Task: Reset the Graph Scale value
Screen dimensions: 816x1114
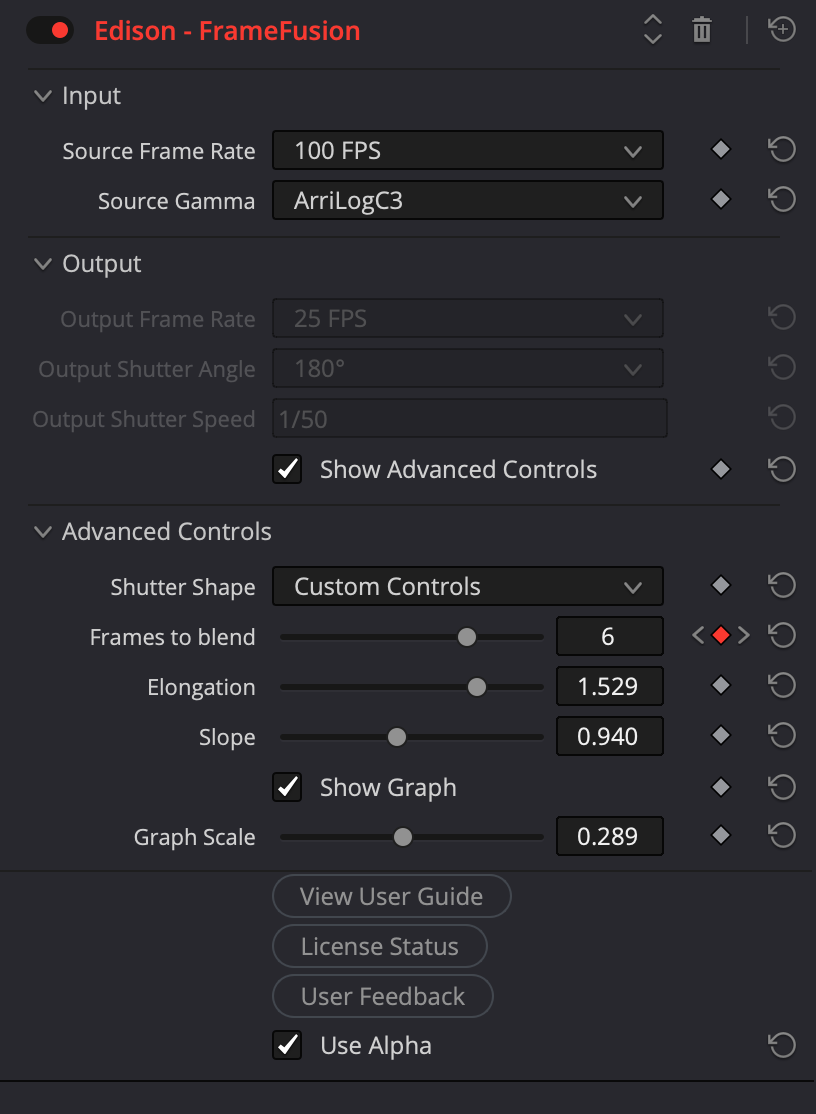Action: [x=782, y=836]
